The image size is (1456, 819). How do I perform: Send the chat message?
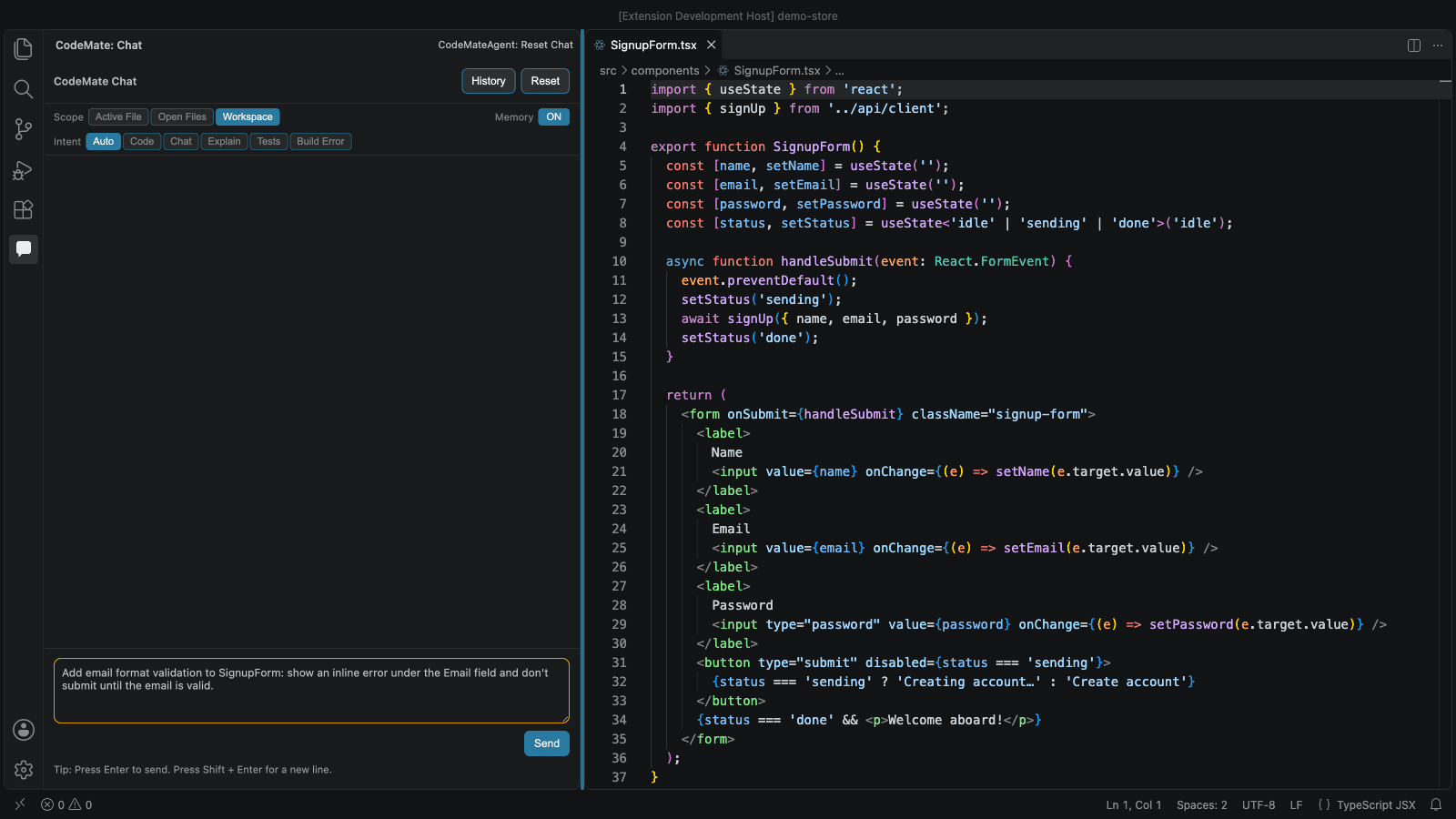(547, 743)
